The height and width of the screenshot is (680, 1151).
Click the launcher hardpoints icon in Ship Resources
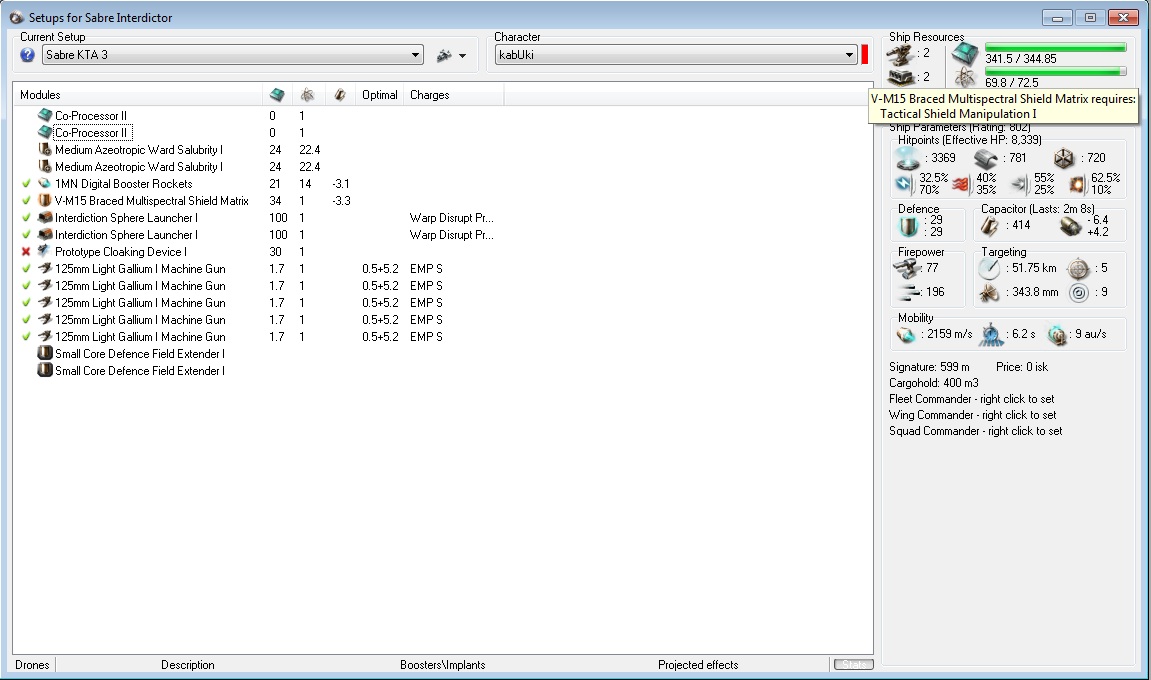pyautogui.click(x=901, y=76)
